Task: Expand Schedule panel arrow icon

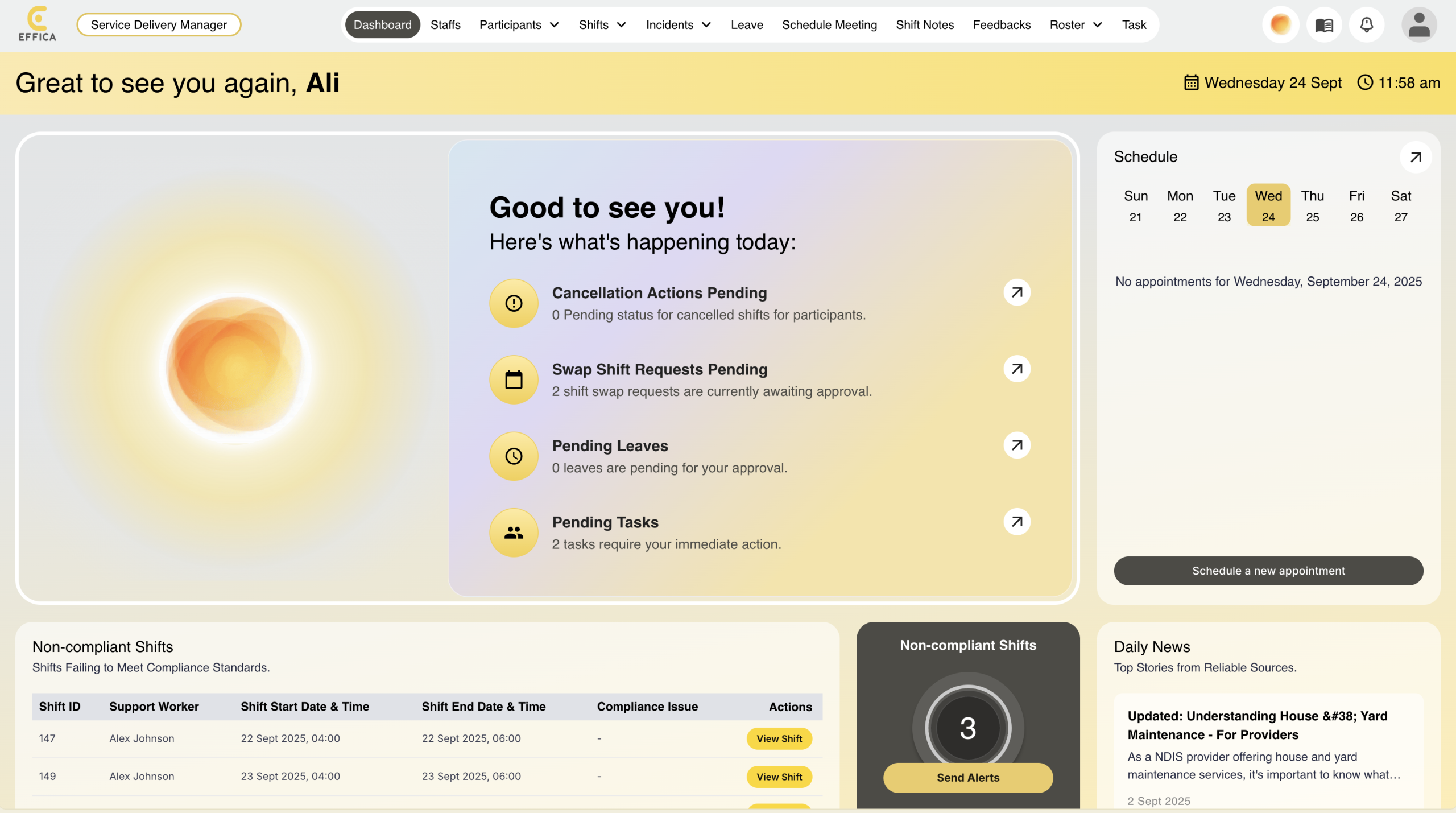Action: click(x=1416, y=157)
